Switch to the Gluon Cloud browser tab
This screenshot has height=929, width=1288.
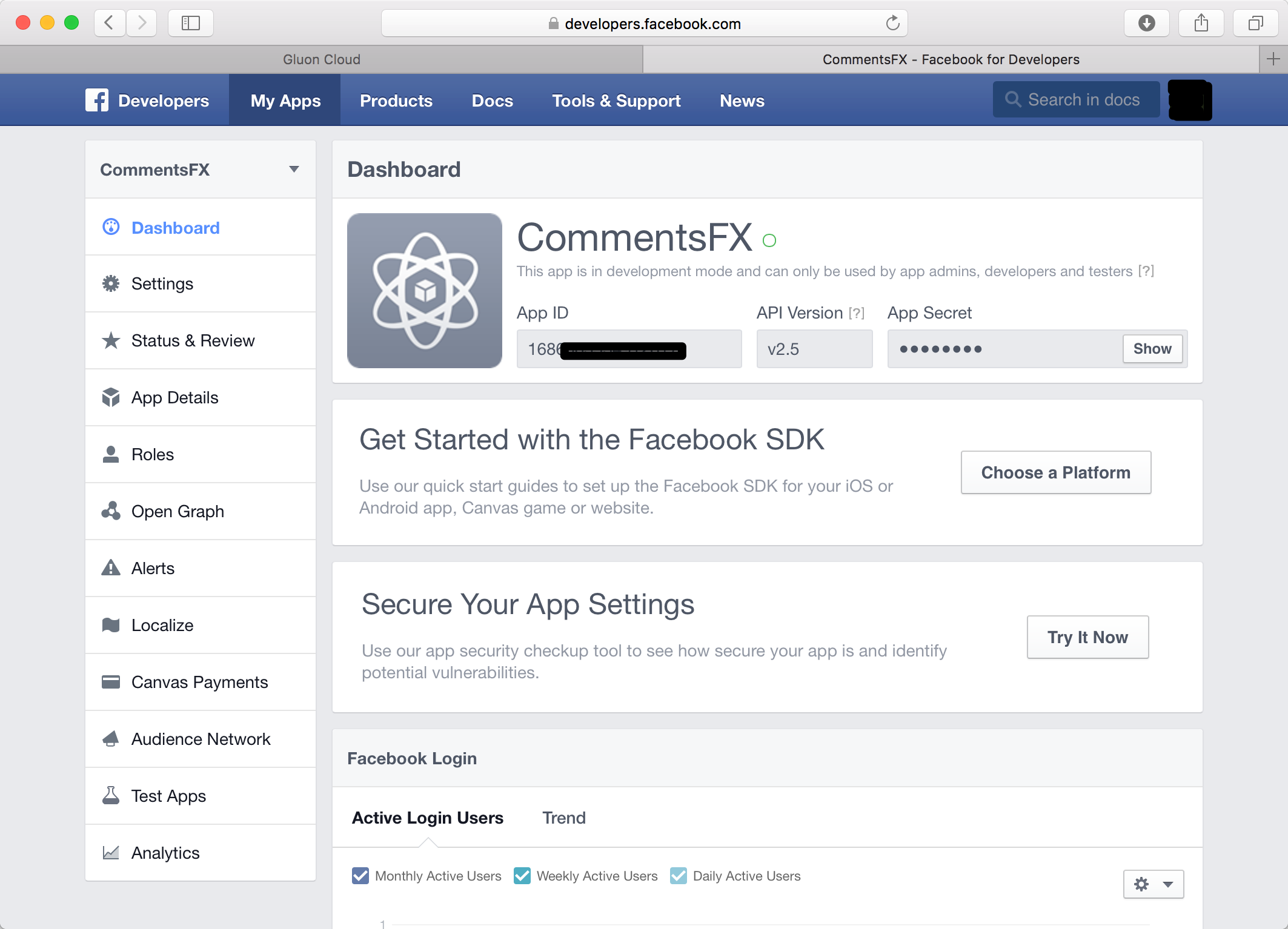click(x=321, y=59)
